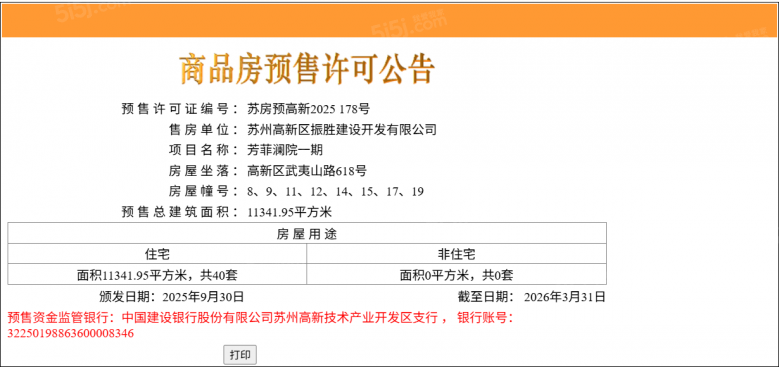This screenshot has width=779, height=367.
Task: Select issue date 2025年9月30日
Action: [x=203, y=297]
